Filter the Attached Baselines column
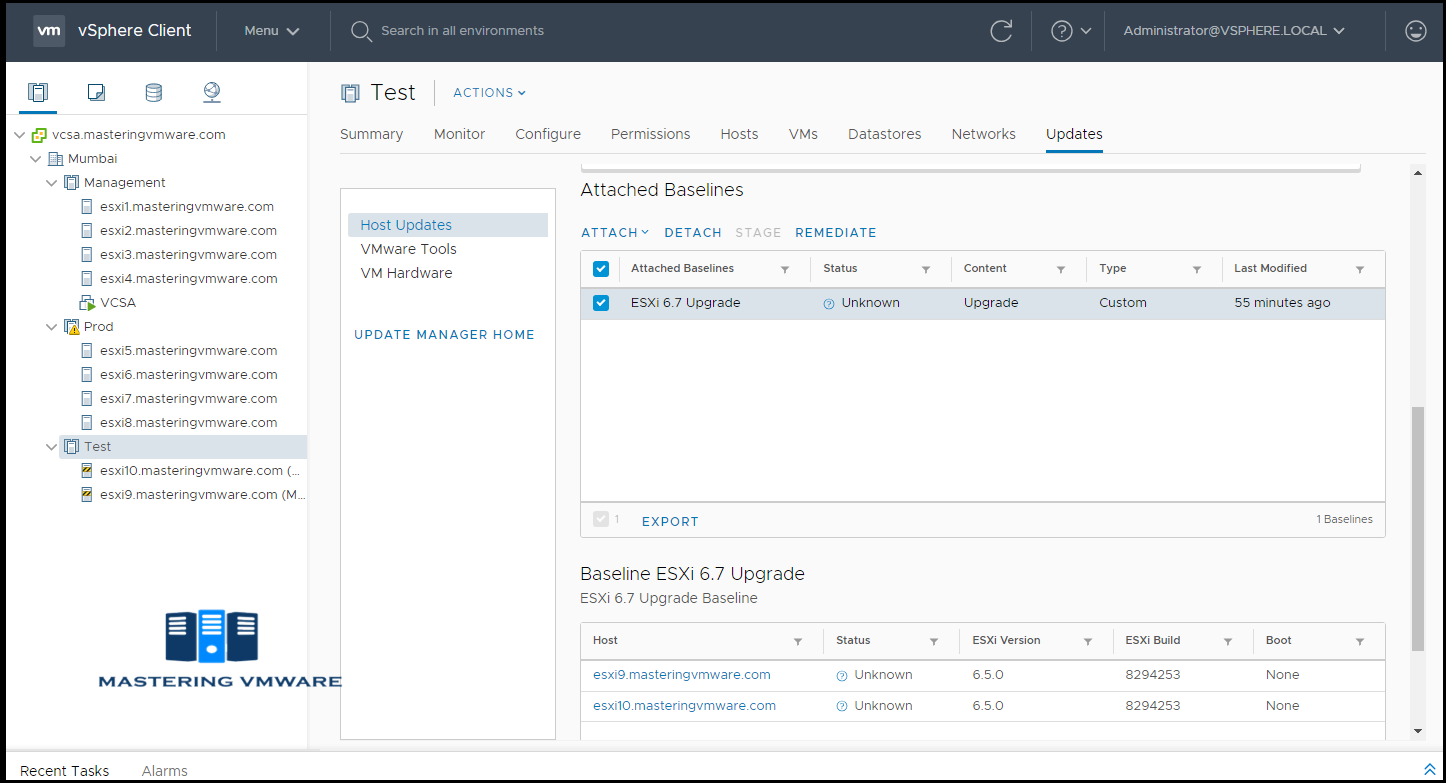This screenshot has height=783, width=1446. point(785,270)
